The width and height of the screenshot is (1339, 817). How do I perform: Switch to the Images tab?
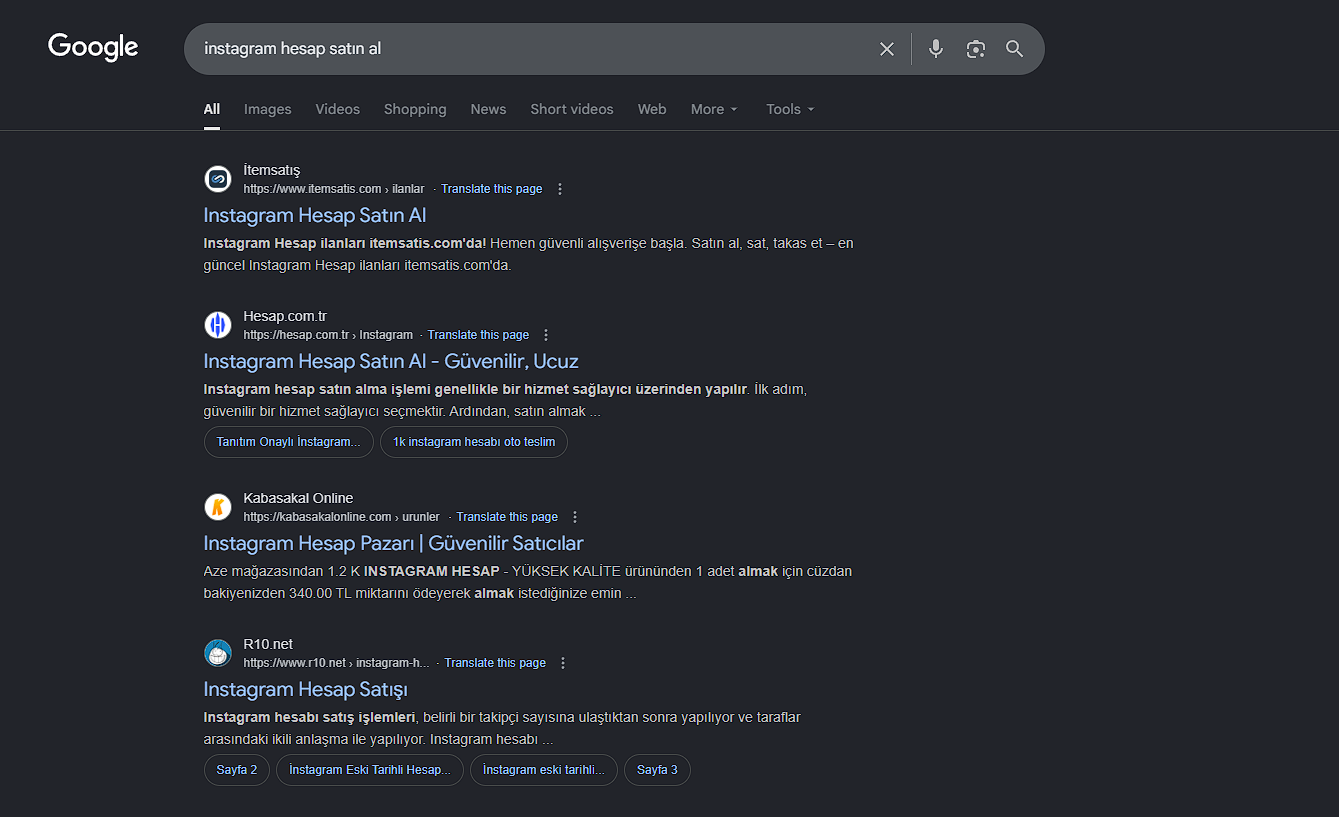[x=268, y=109]
